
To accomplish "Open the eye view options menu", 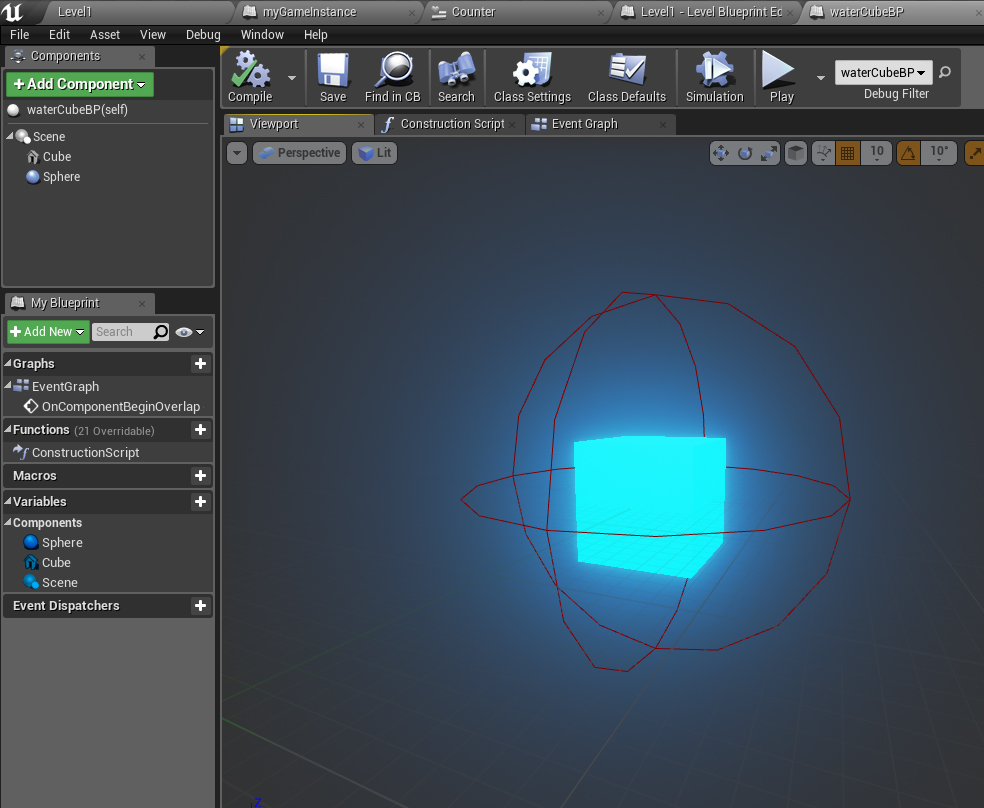I will [189, 332].
